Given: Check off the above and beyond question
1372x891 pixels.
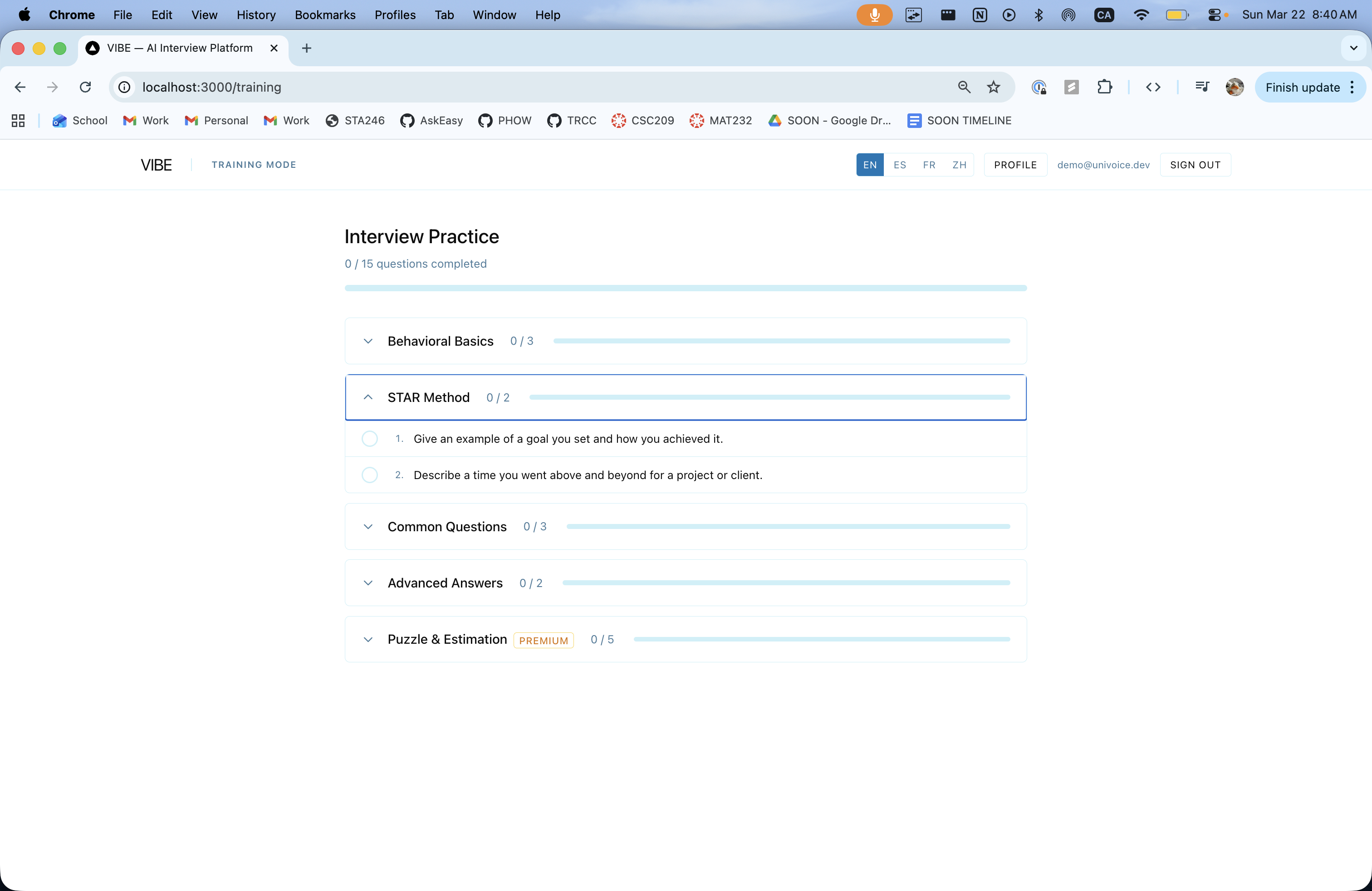Looking at the screenshot, I should pos(369,475).
